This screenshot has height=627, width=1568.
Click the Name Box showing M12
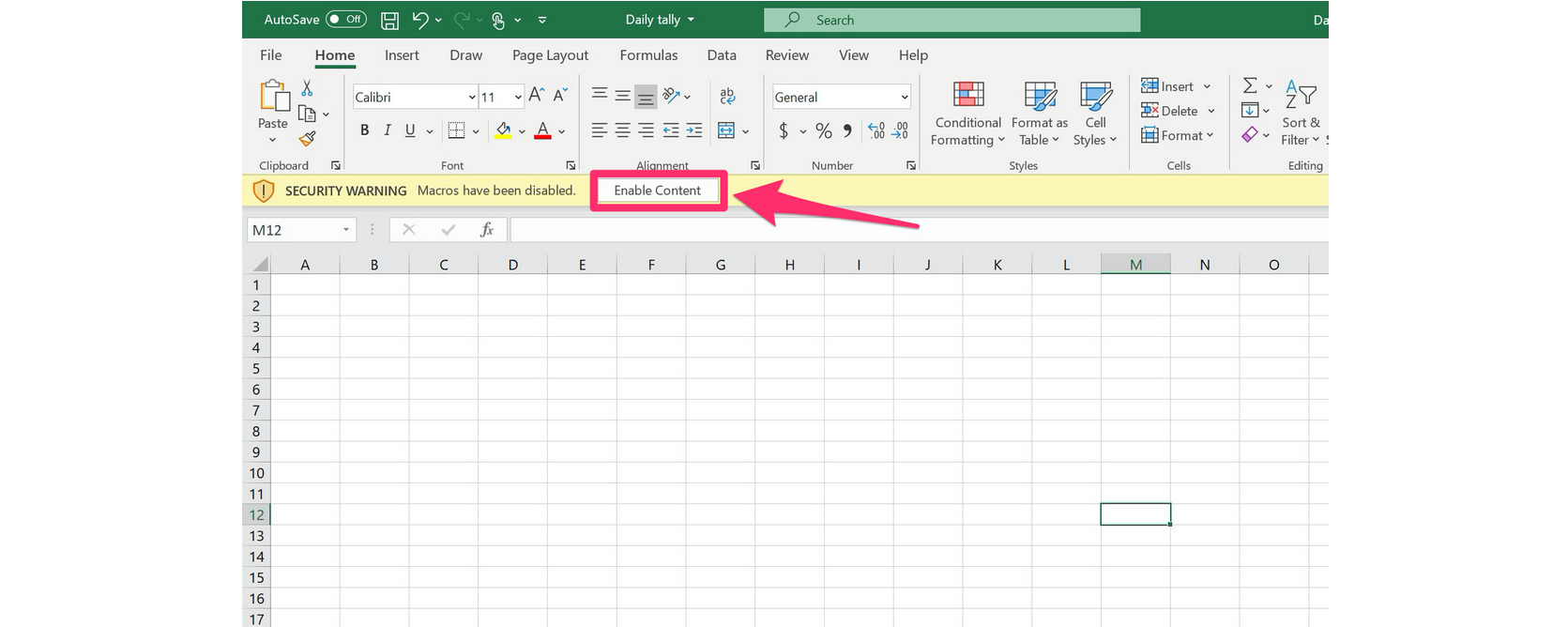pyautogui.click(x=301, y=230)
